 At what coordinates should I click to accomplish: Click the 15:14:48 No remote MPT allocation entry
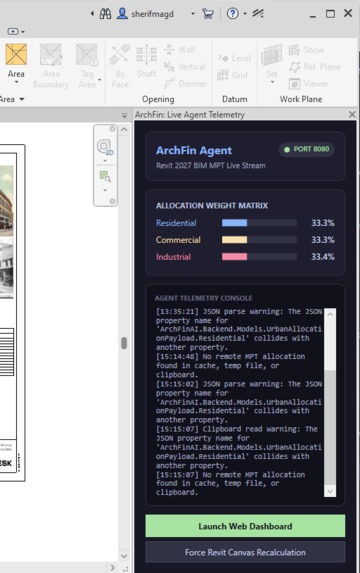(230, 365)
